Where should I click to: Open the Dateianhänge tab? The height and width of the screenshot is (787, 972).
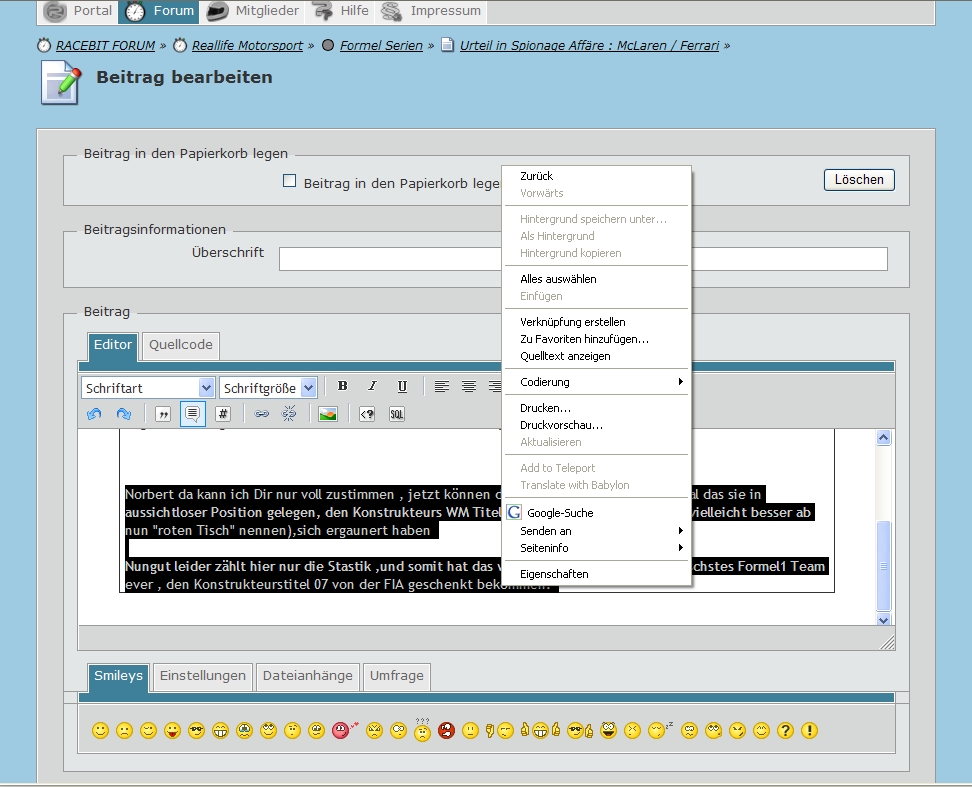(307, 676)
